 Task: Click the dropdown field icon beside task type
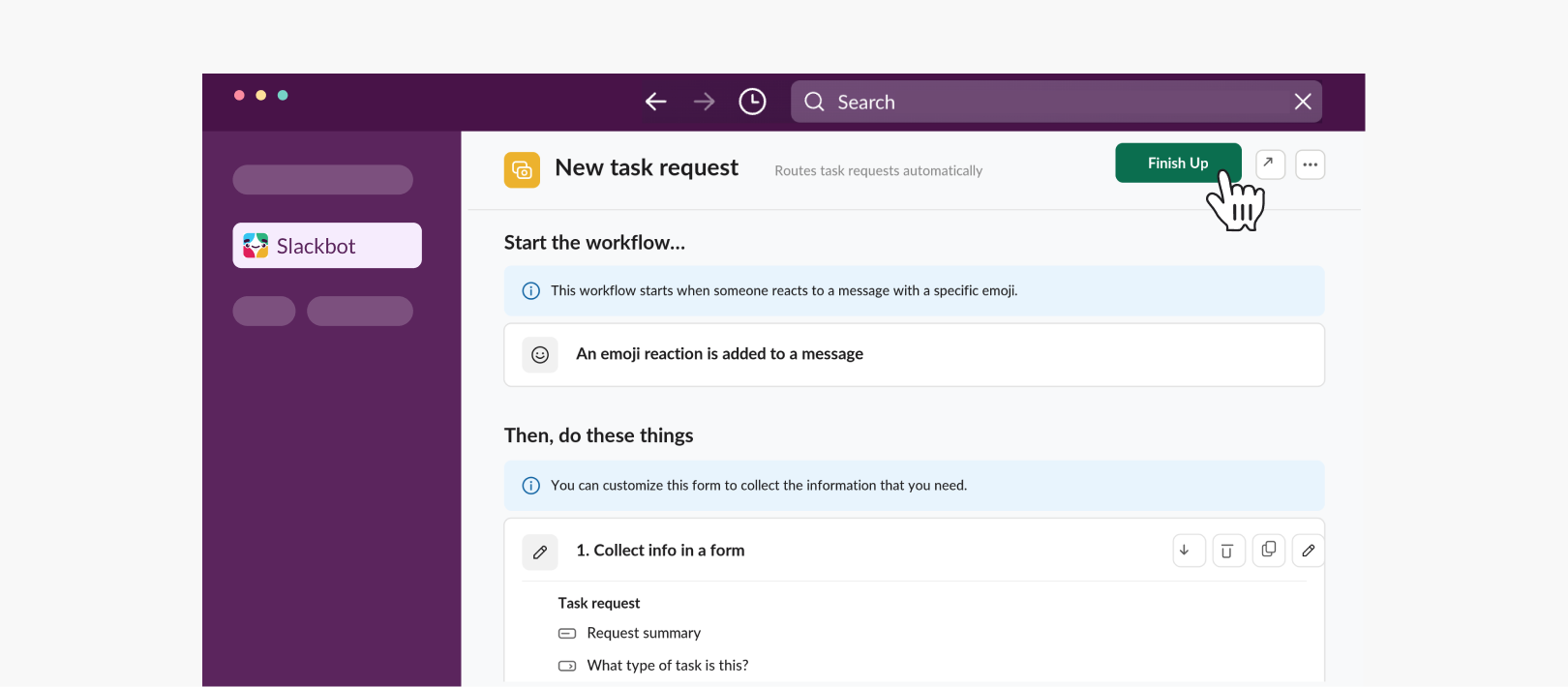(x=567, y=666)
